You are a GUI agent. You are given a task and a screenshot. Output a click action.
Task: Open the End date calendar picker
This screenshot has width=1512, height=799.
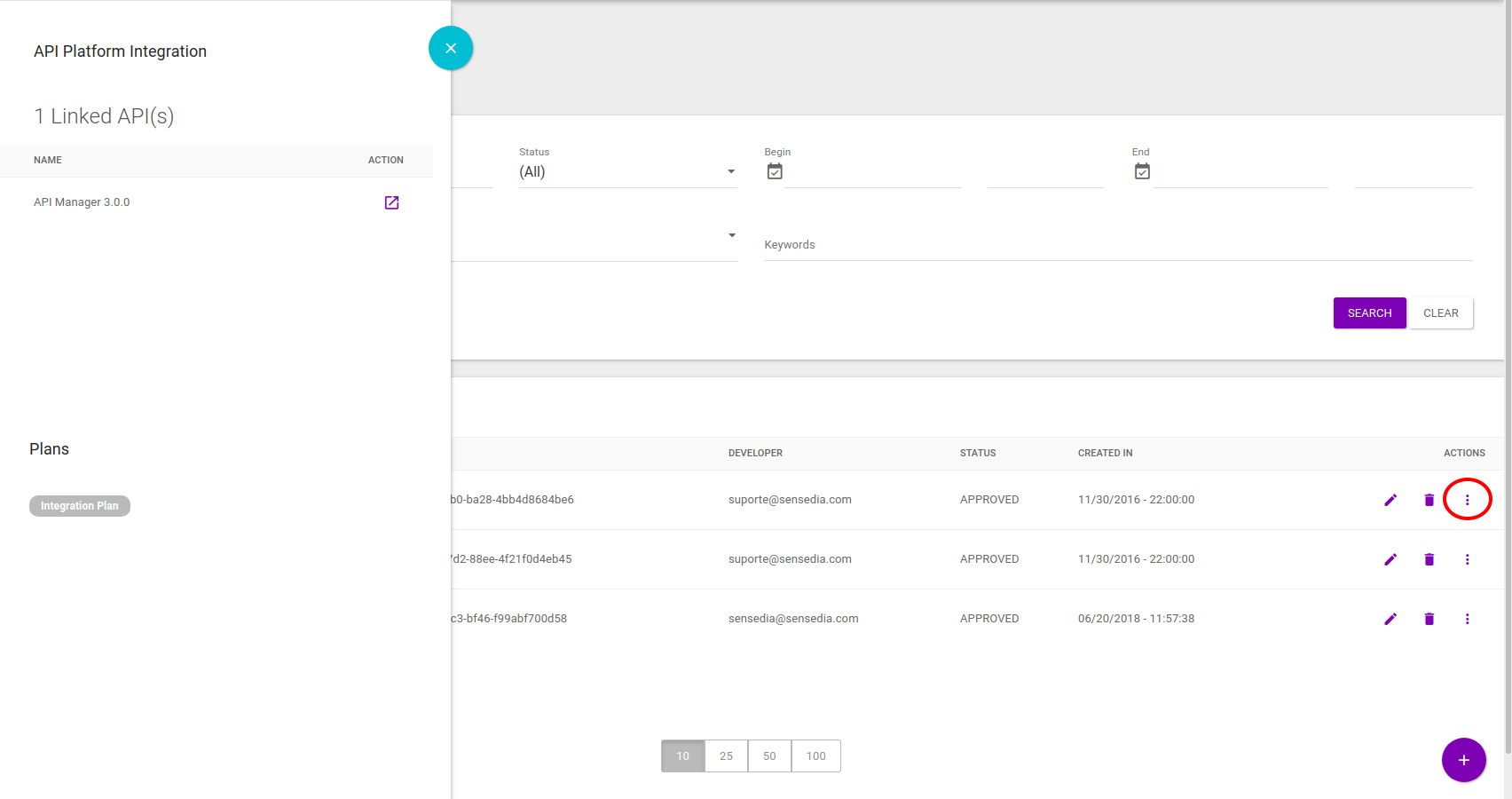tap(1142, 171)
